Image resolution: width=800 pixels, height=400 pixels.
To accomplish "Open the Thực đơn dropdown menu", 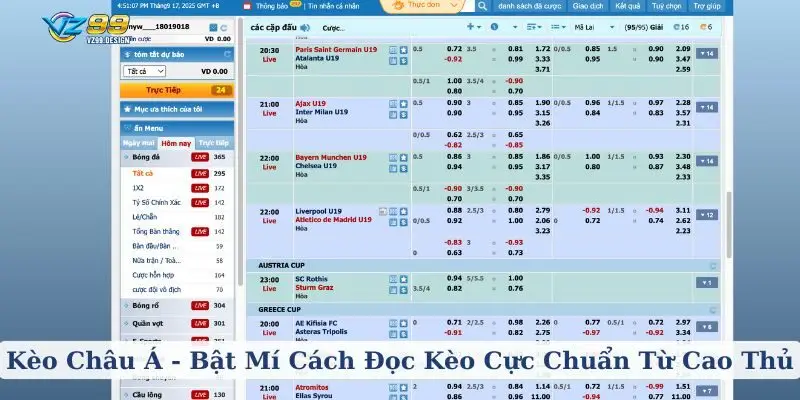I will click(427, 6).
